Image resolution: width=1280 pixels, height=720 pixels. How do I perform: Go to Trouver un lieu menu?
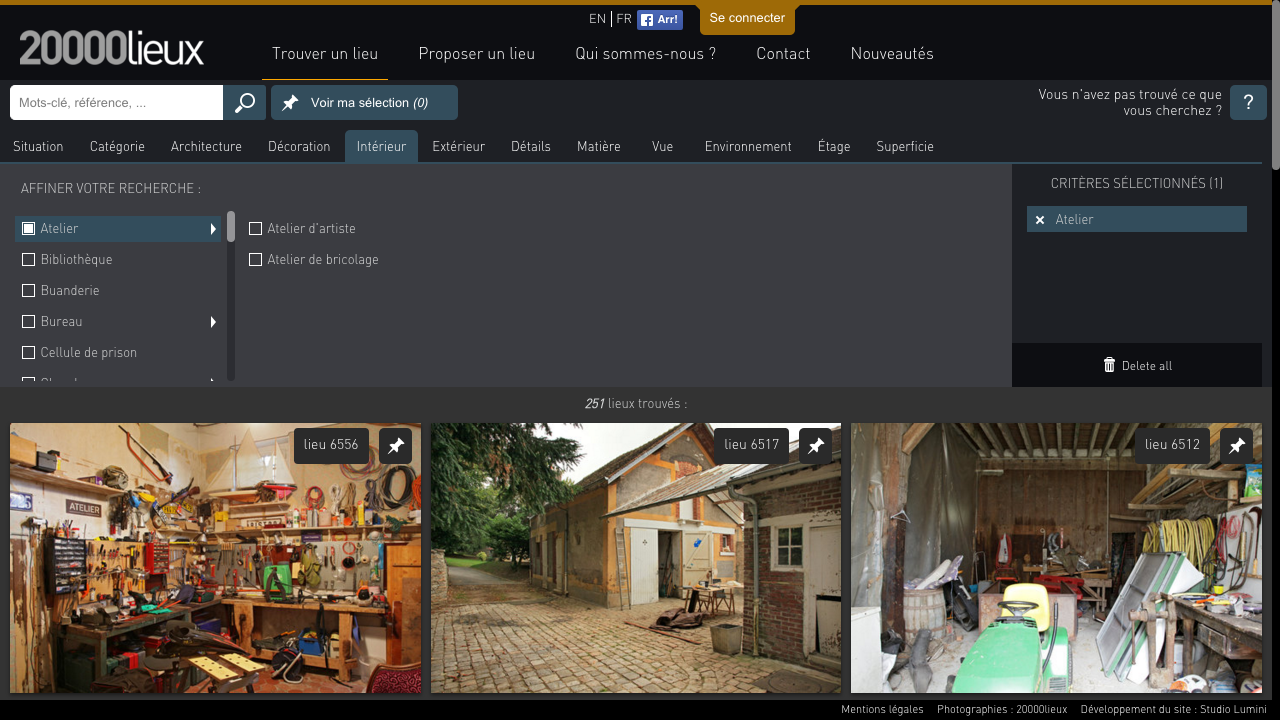pos(325,54)
